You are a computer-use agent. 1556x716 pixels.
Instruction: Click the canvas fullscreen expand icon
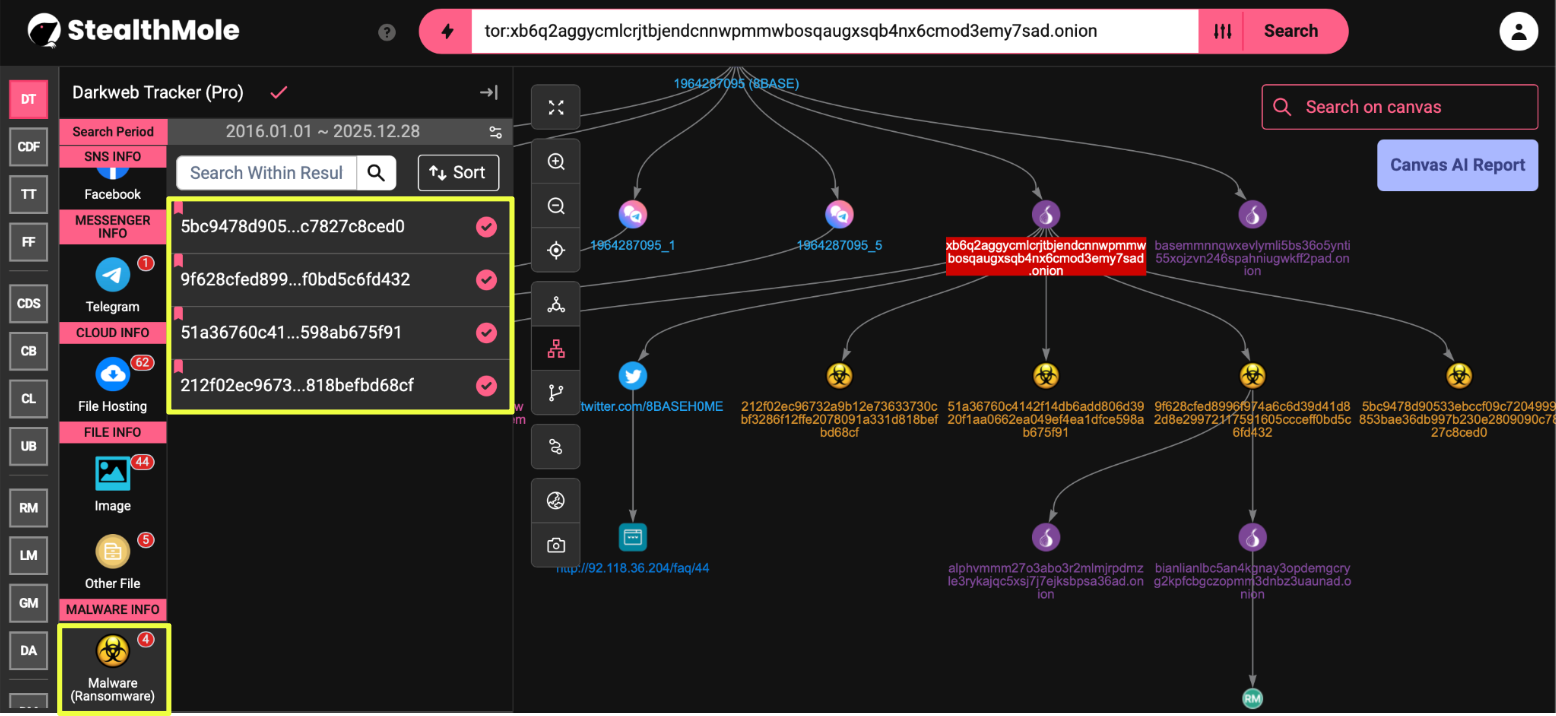(556, 108)
